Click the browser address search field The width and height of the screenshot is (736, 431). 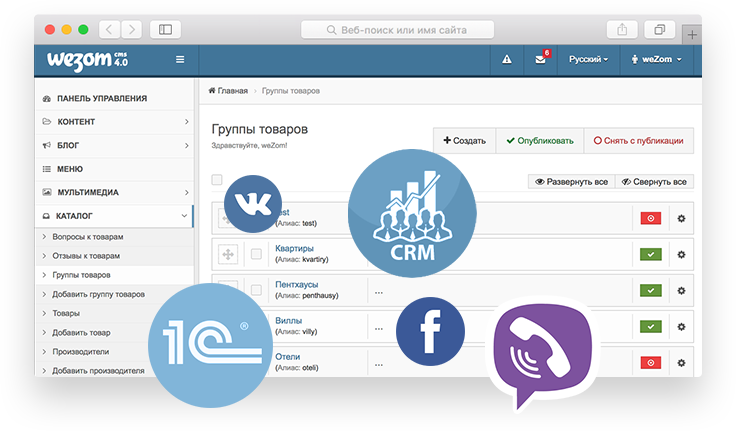coord(397,30)
